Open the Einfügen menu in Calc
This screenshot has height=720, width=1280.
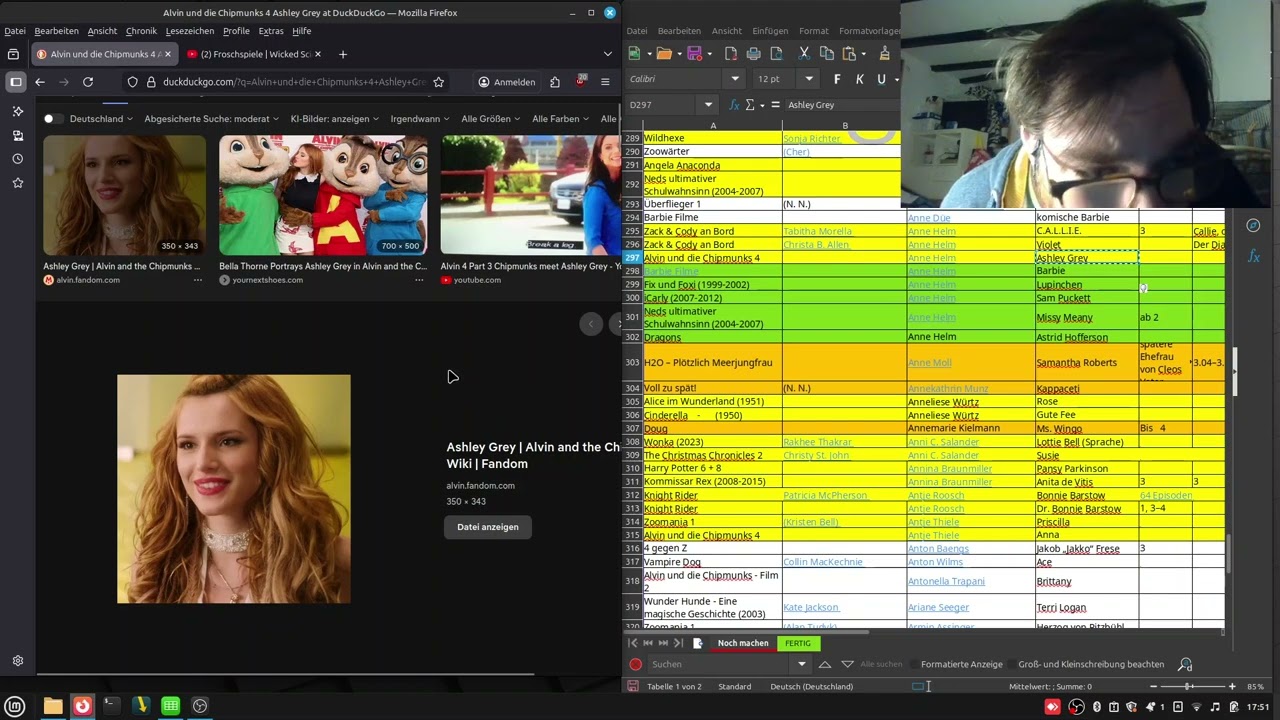(x=770, y=31)
